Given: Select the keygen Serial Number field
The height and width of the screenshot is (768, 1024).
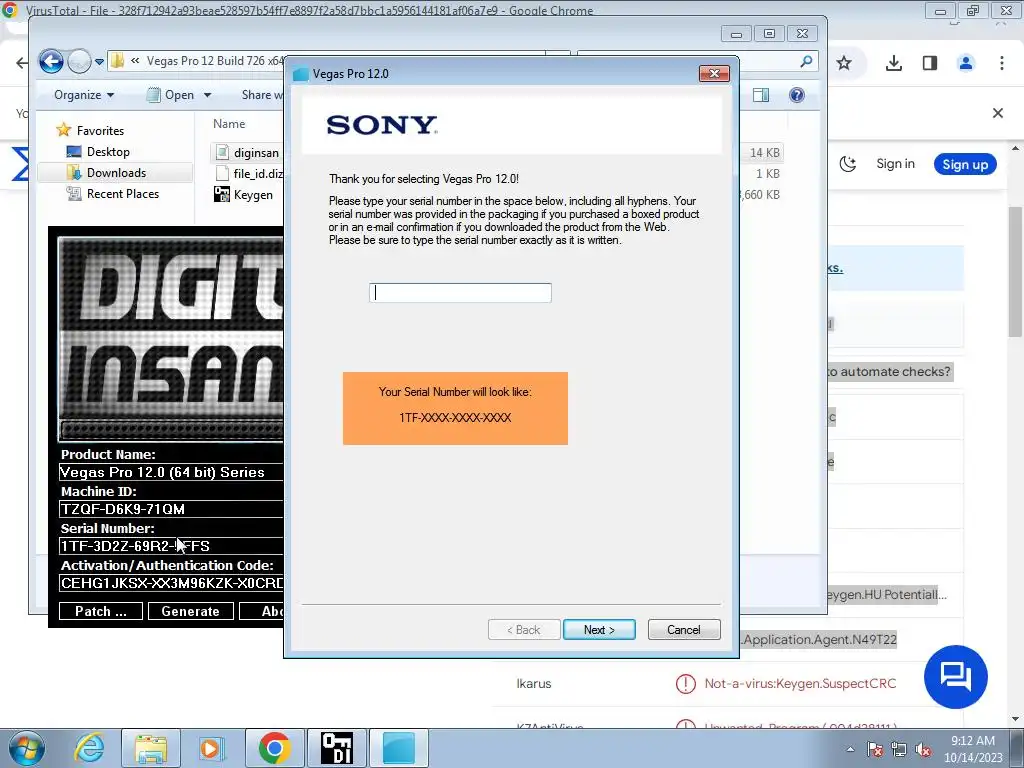Looking at the screenshot, I should (171, 546).
